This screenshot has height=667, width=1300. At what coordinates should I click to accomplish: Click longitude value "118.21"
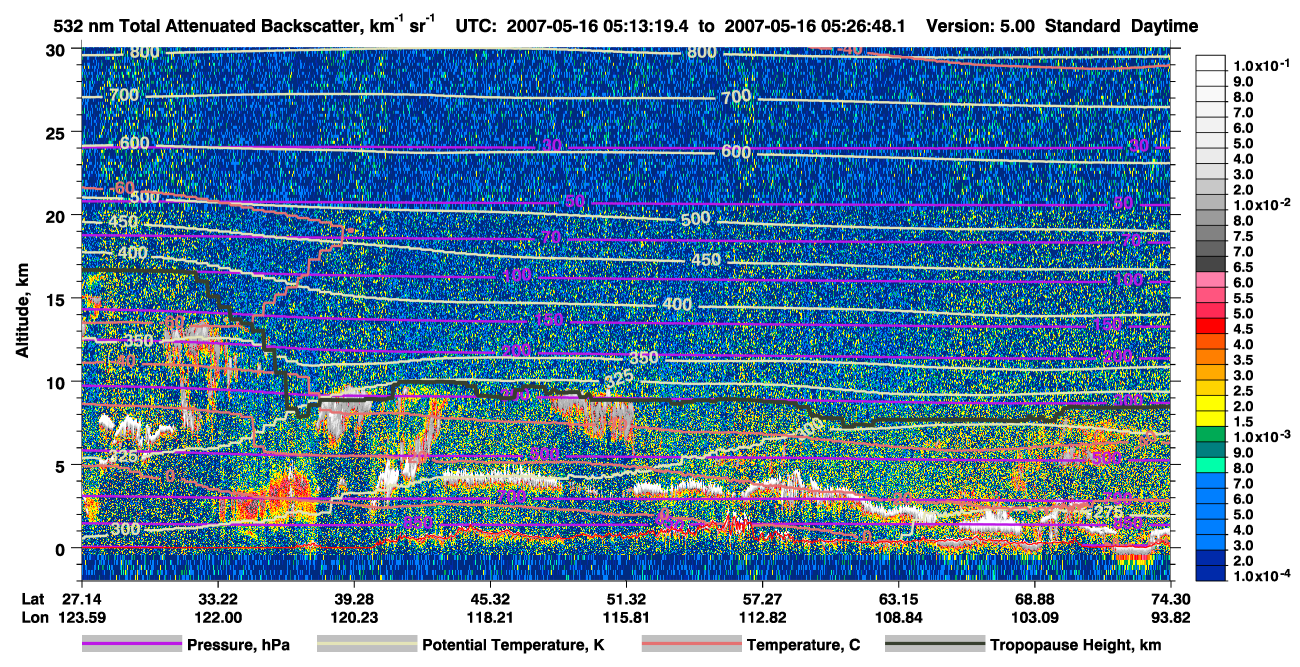490,617
